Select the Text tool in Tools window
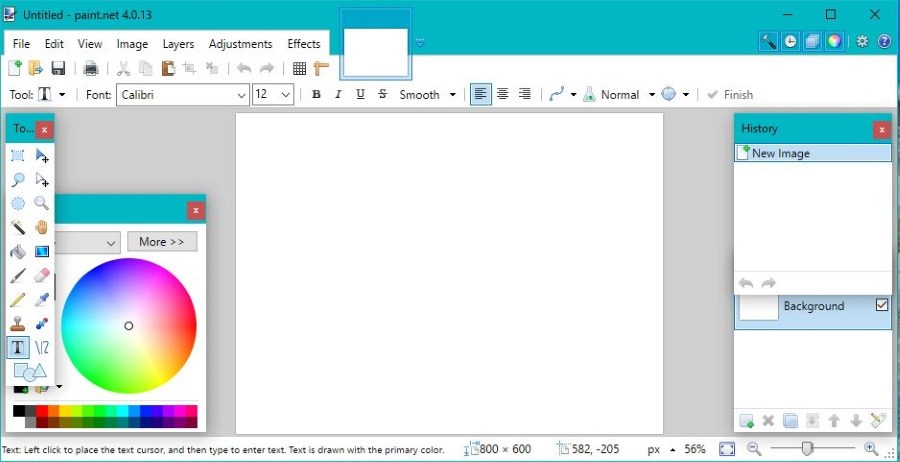The image size is (900, 462). (18, 347)
